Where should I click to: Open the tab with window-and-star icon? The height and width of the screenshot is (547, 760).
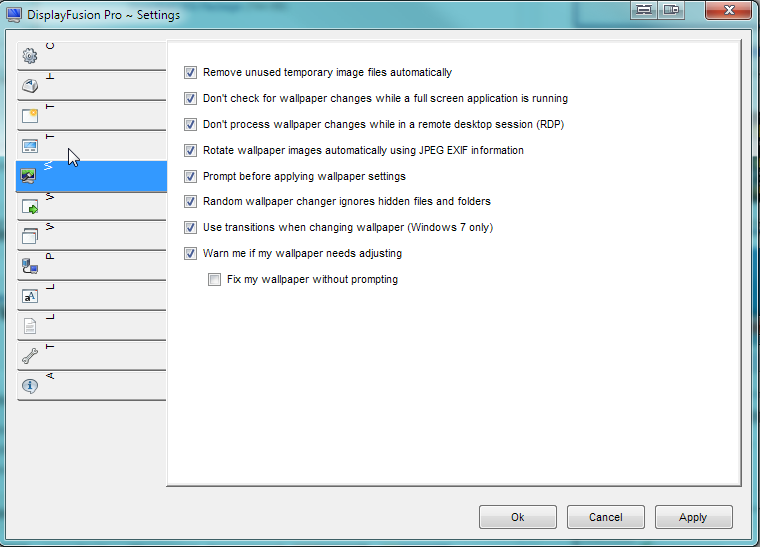(x=90, y=116)
